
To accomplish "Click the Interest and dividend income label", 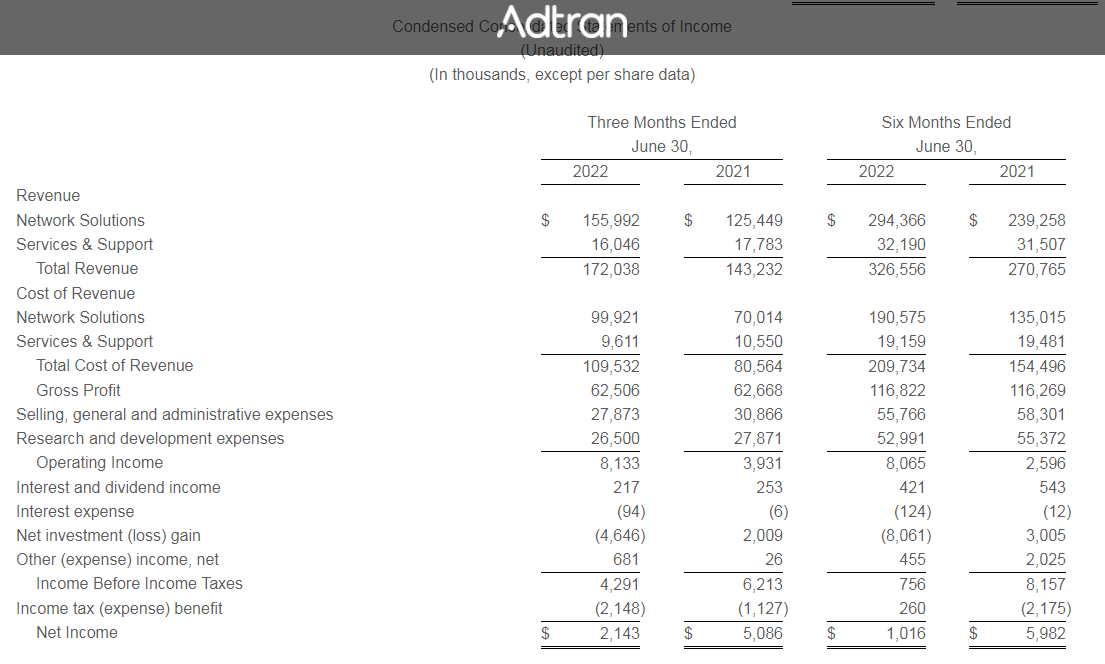I will pos(118,488).
